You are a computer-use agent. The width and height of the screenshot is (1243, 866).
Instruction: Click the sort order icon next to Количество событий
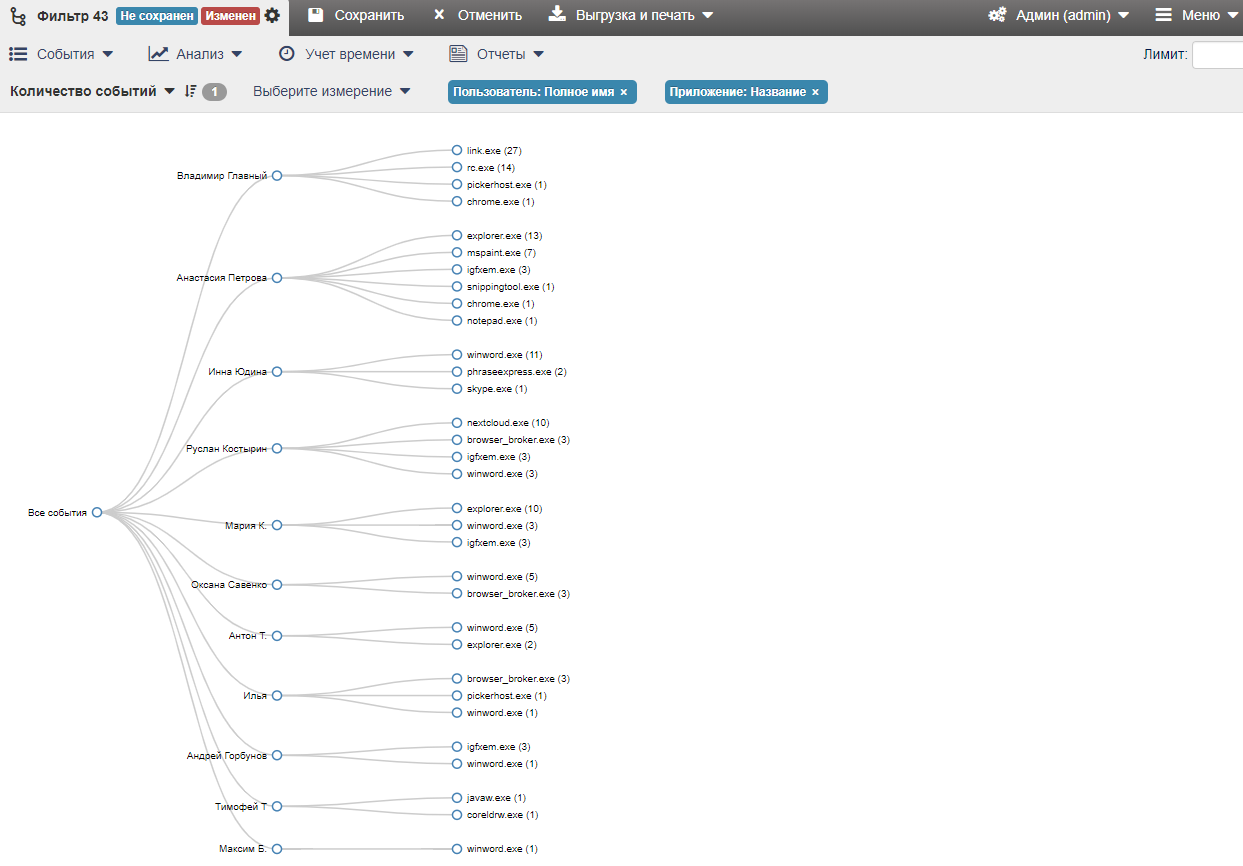click(x=191, y=92)
